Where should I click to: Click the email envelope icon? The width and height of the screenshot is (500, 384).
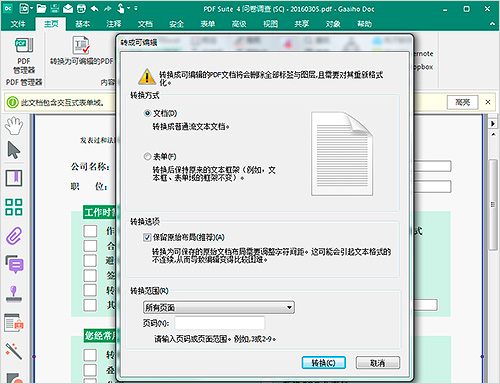pyautogui.click(x=68, y=8)
